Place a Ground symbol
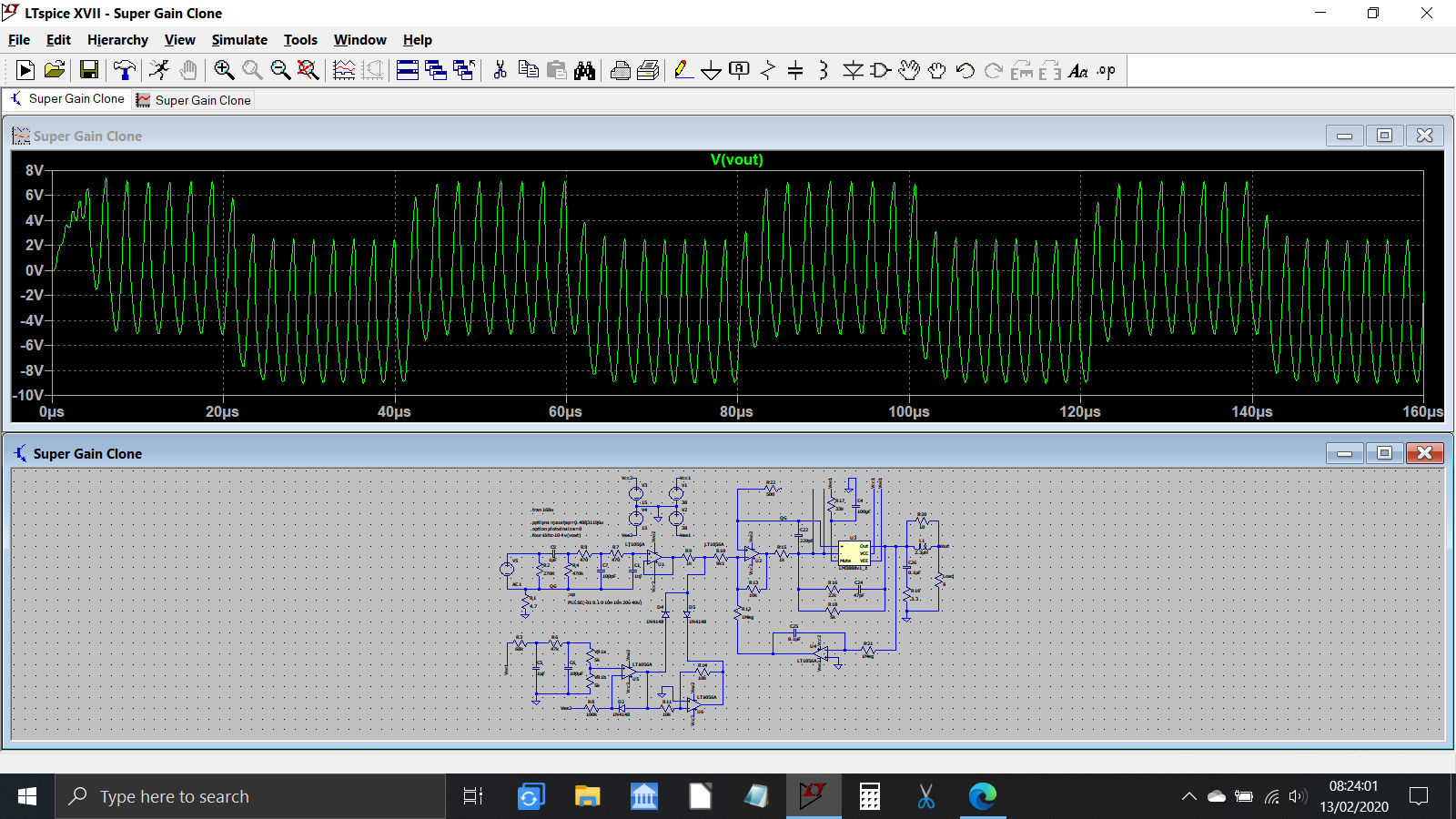The image size is (1456, 819). click(712, 70)
